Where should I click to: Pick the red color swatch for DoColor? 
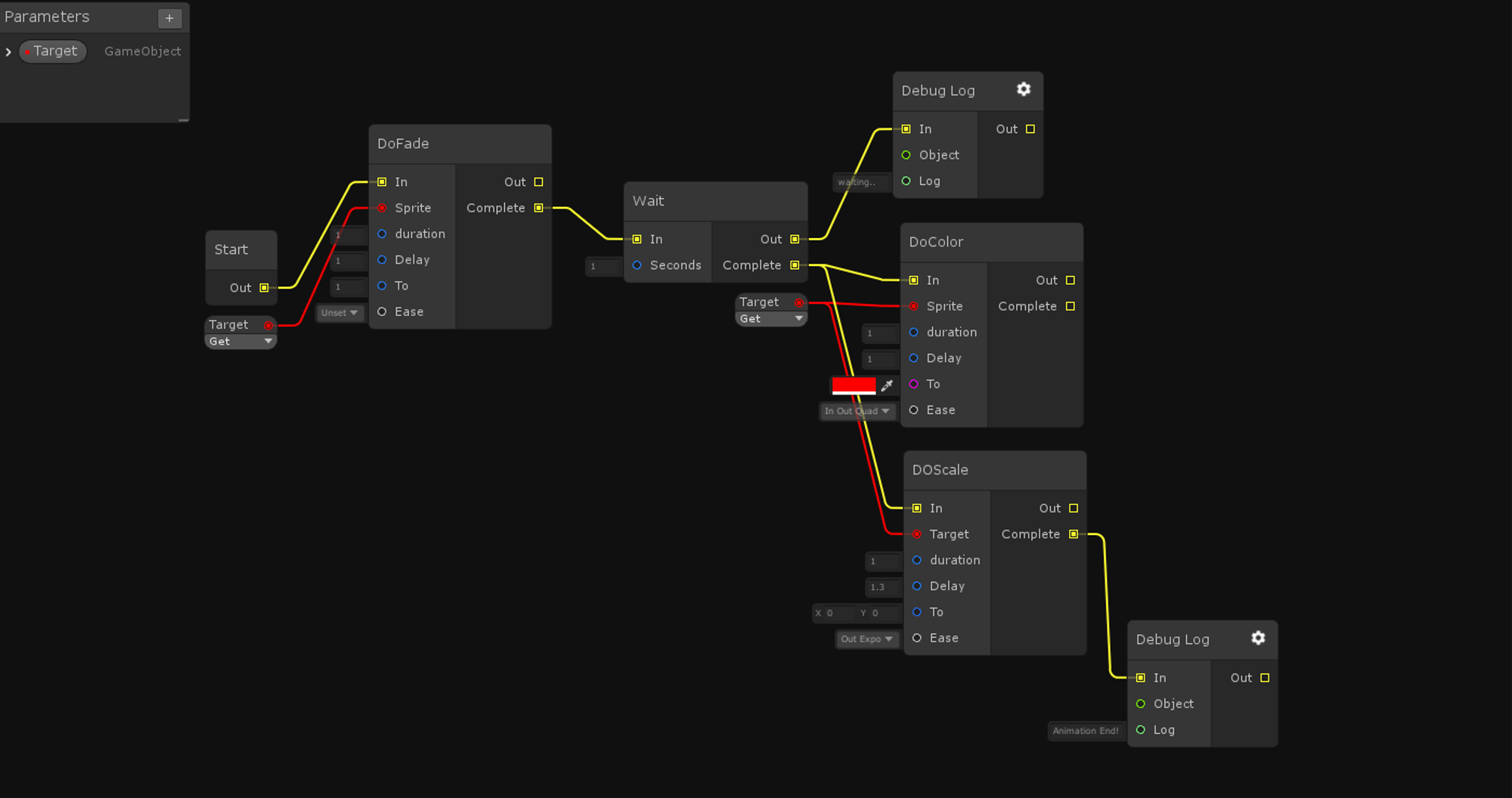[x=854, y=385]
